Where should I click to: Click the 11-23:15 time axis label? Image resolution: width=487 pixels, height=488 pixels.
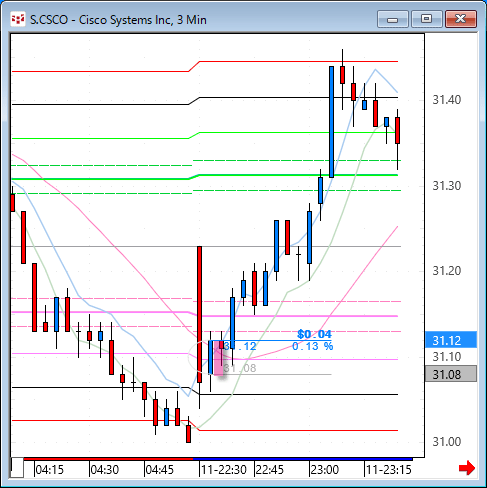click(389, 470)
